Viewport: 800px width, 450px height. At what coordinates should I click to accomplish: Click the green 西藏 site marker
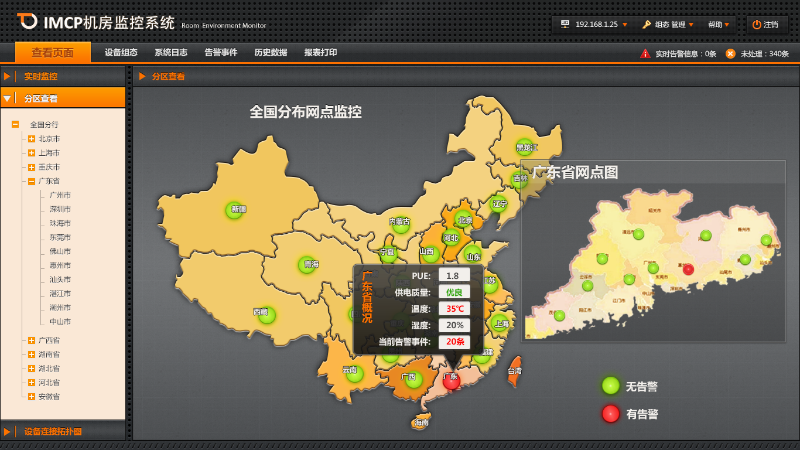266,314
